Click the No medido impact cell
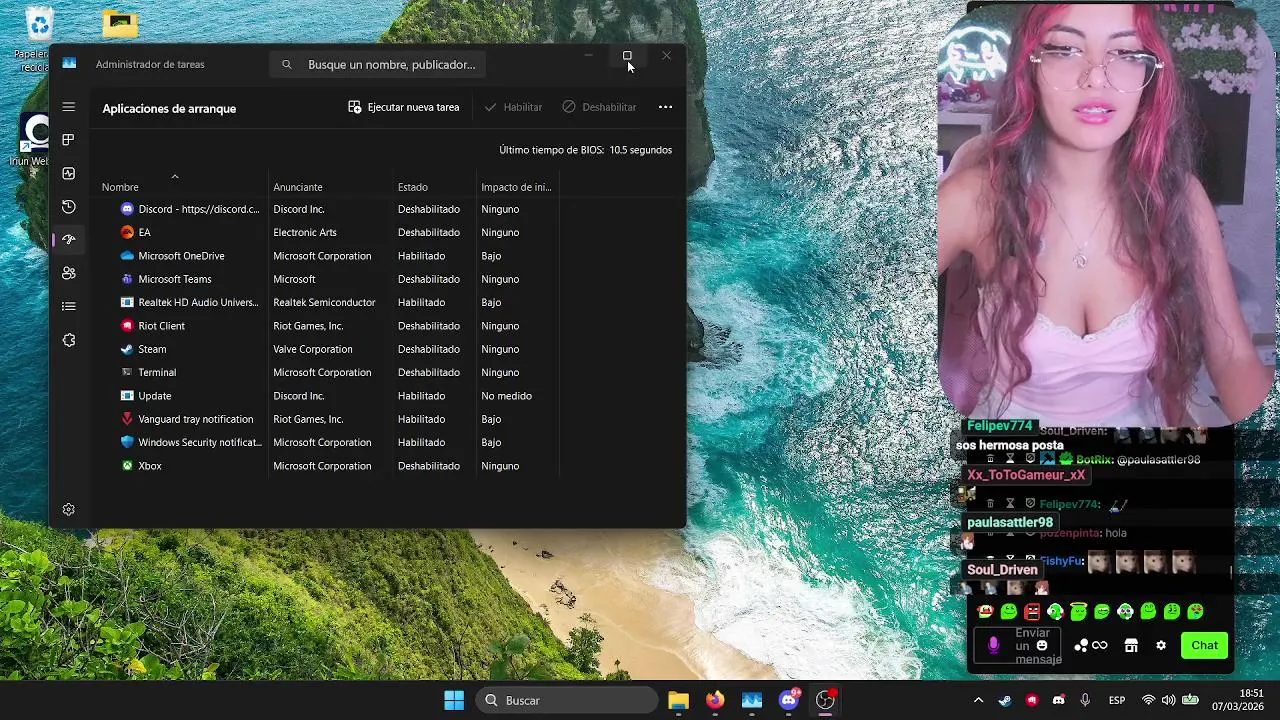The height and width of the screenshot is (720, 1280). point(506,396)
